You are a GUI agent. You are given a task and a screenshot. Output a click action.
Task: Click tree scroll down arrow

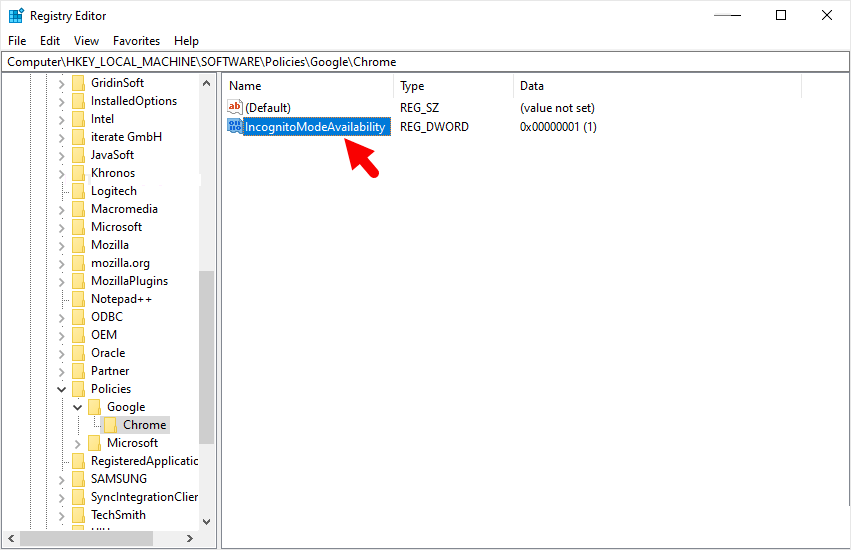[206, 522]
